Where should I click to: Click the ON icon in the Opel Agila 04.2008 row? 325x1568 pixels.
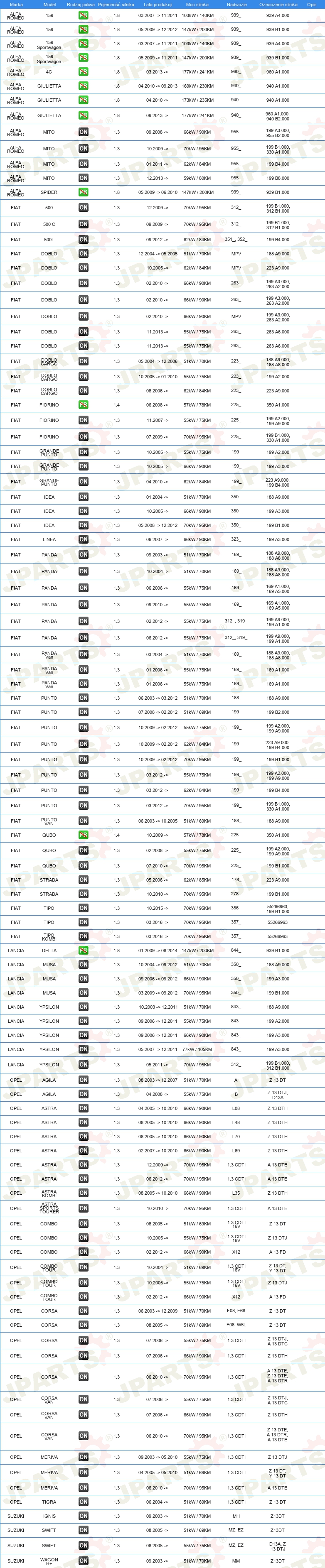[x=84, y=1095]
